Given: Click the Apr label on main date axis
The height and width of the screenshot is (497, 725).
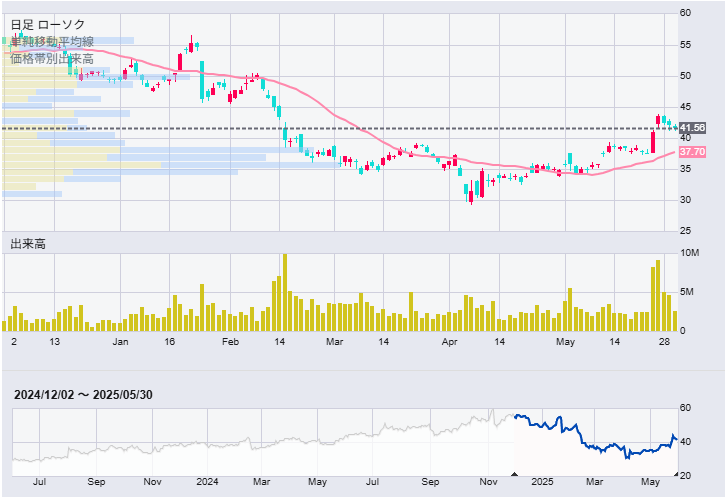Looking at the screenshot, I should click(x=449, y=342).
